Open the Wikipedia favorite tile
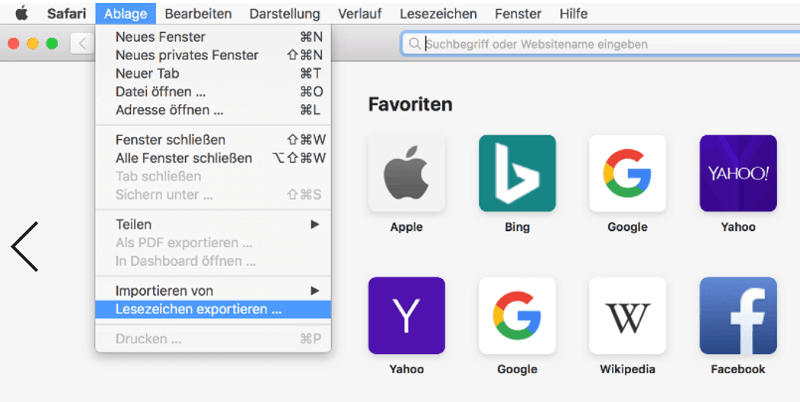 (628, 315)
